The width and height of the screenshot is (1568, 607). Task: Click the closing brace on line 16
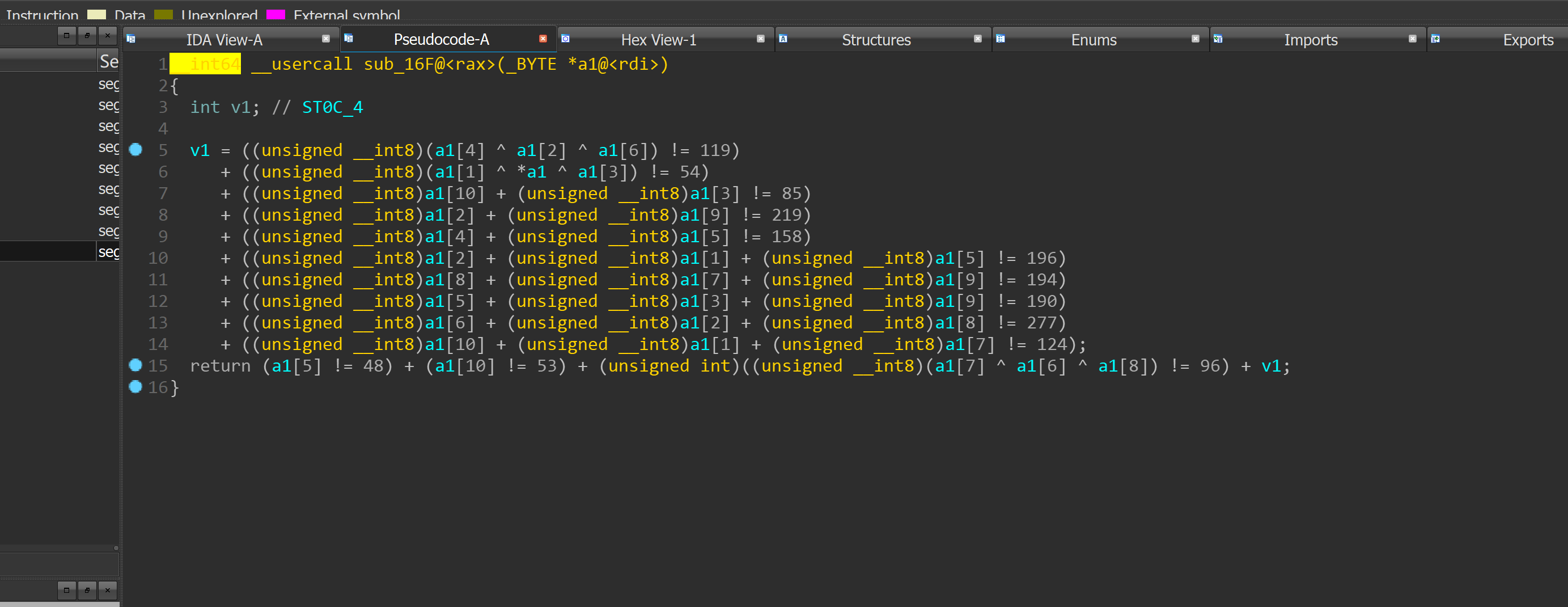(x=175, y=388)
